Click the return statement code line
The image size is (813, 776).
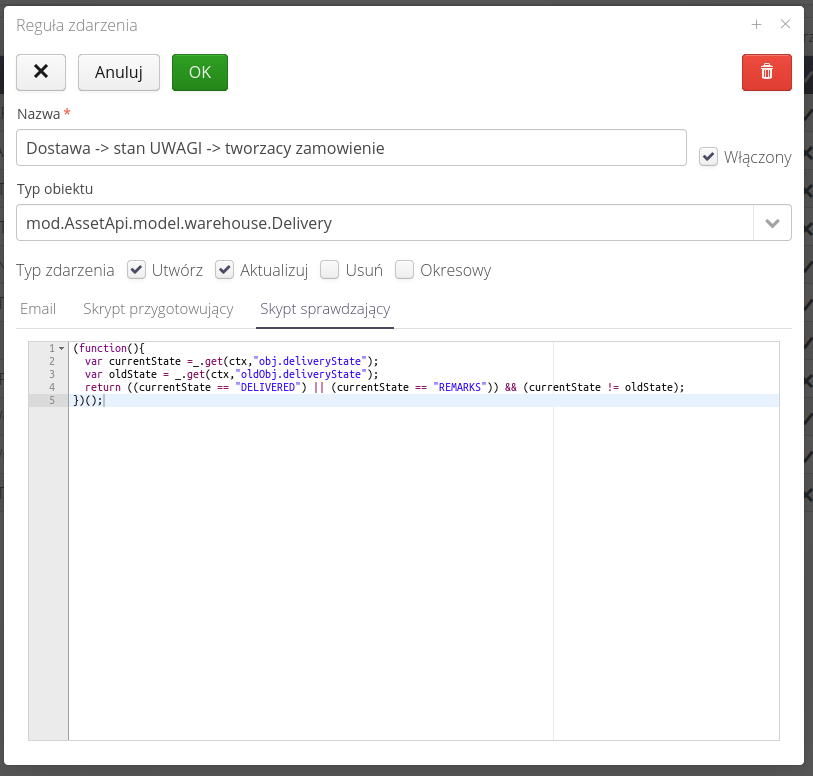pyautogui.click(x=380, y=387)
